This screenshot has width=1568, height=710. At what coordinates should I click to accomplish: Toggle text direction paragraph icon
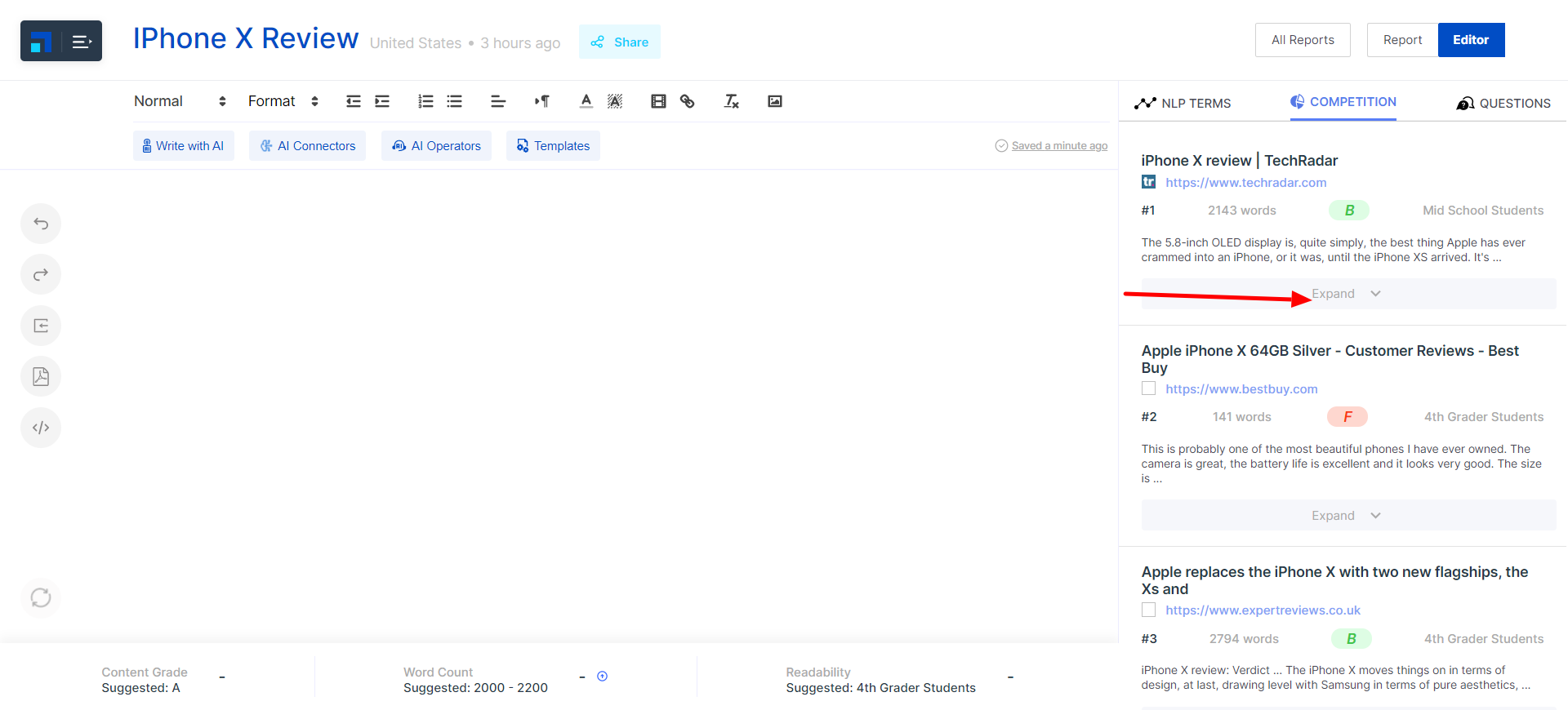point(542,101)
